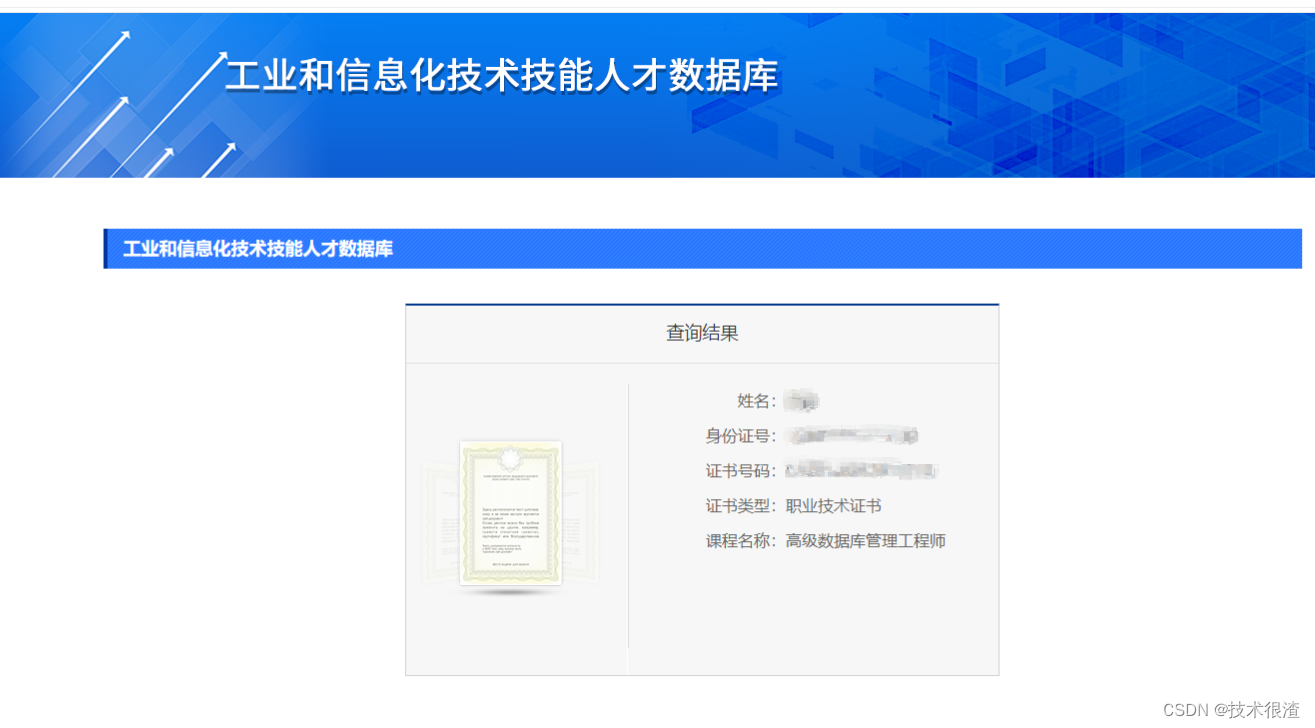This screenshot has height=728, width=1315.
Task: Select the blue section bar heading 工业和信息化技术技能人才数据库
Action: coord(258,249)
